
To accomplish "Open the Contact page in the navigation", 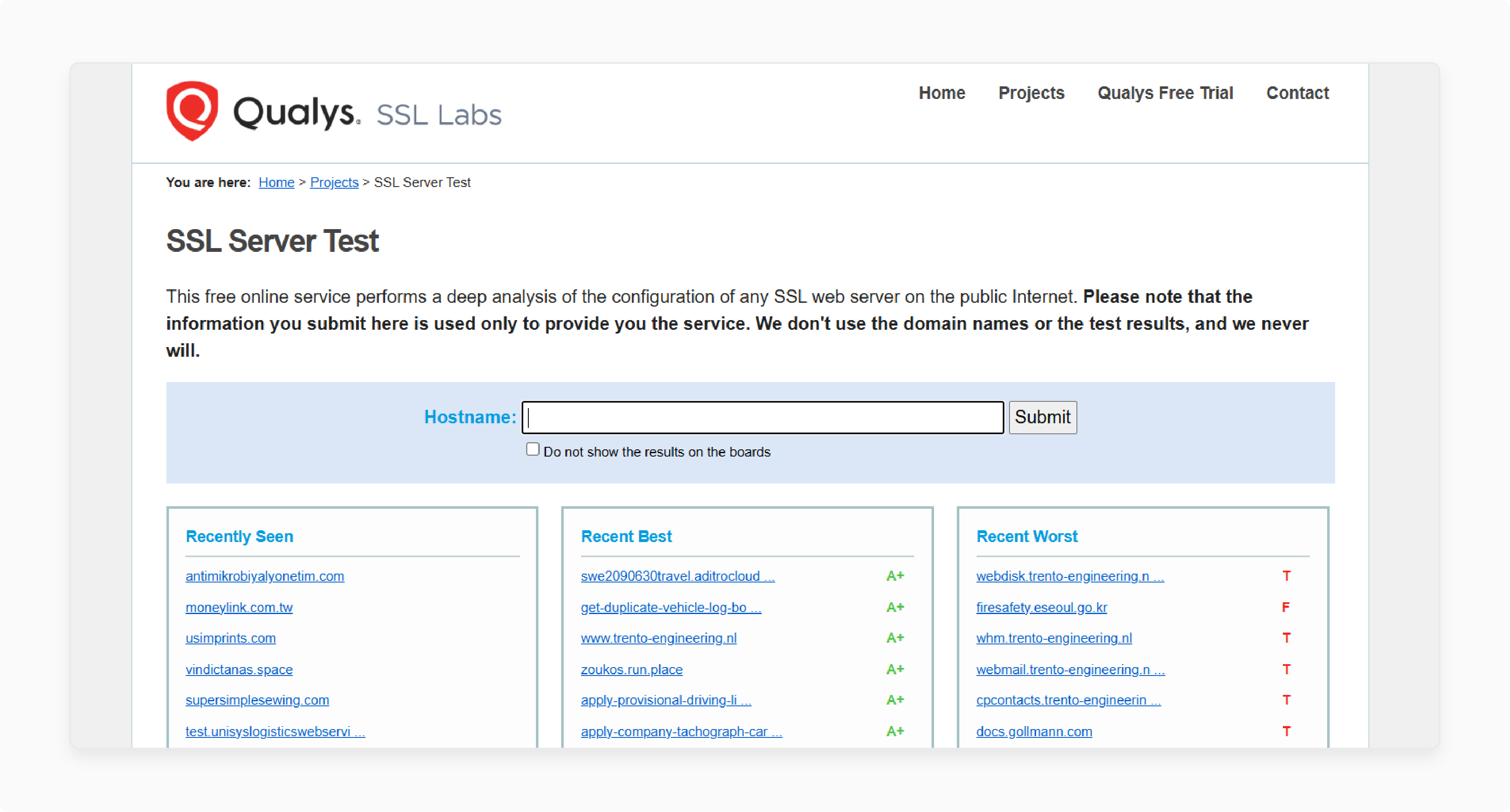I will click(x=1297, y=93).
